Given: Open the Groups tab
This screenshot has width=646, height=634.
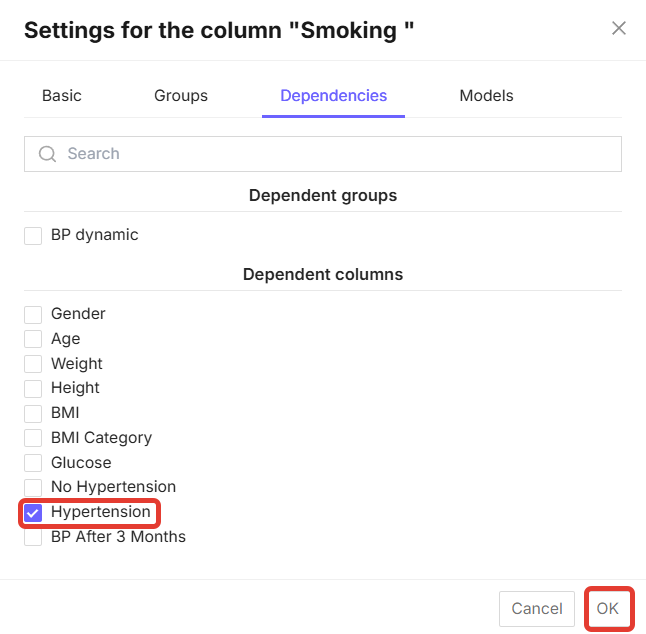Looking at the screenshot, I should coord(181,96).
